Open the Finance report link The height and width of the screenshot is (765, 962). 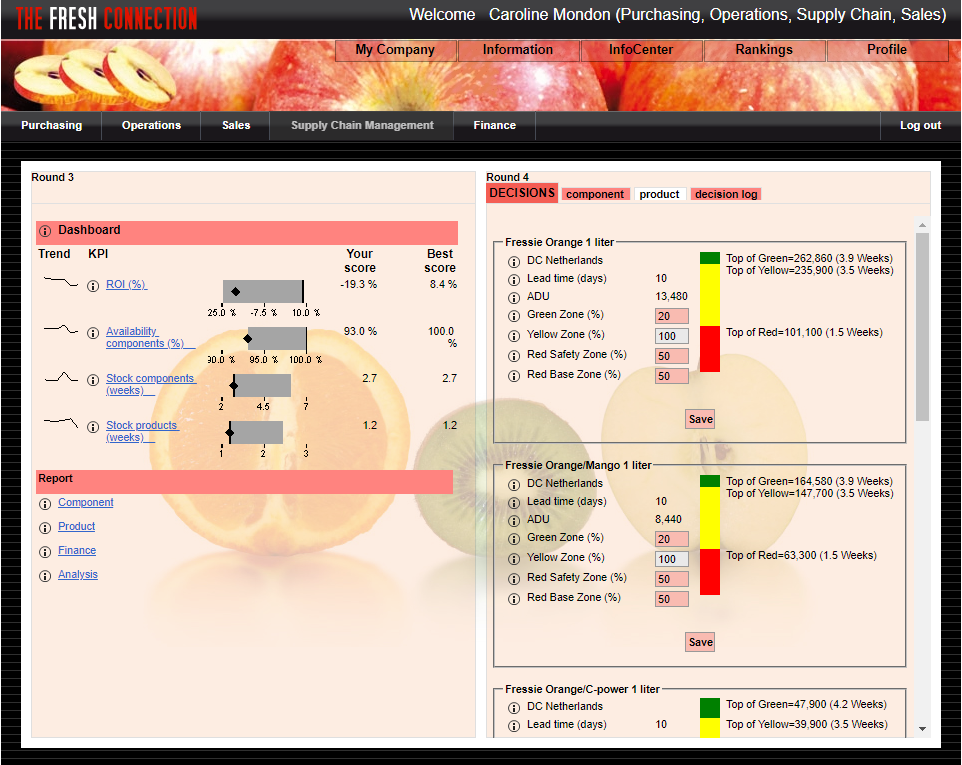(77, 550)
